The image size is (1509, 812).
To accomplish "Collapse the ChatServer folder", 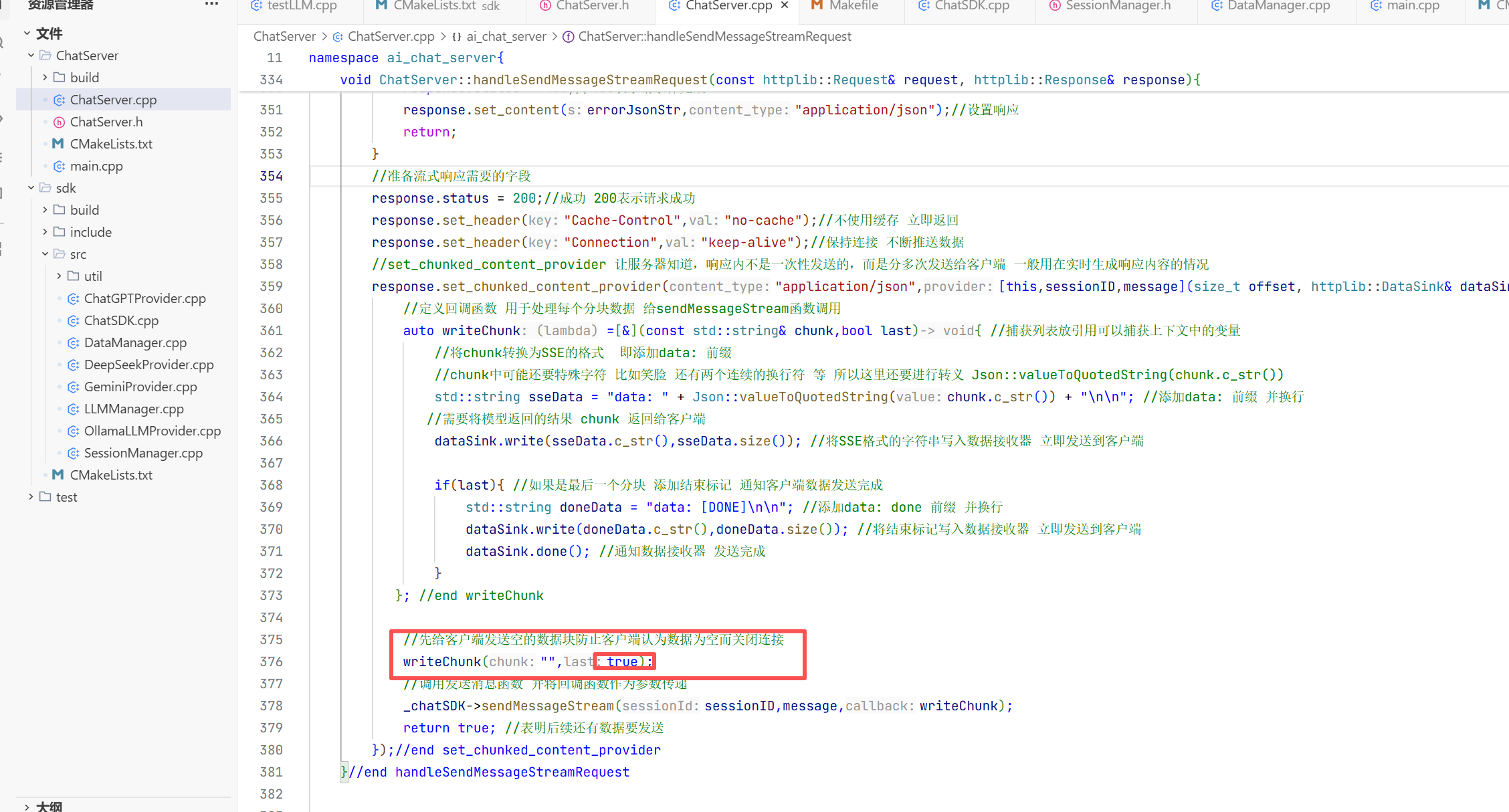I will [31, 56].
